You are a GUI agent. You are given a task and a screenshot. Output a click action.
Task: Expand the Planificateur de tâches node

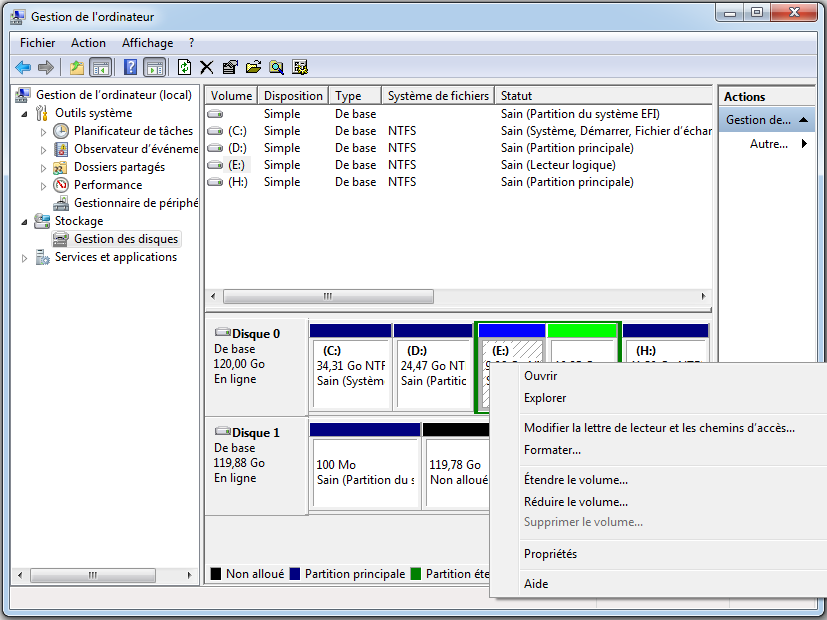[x=43, y=131]
